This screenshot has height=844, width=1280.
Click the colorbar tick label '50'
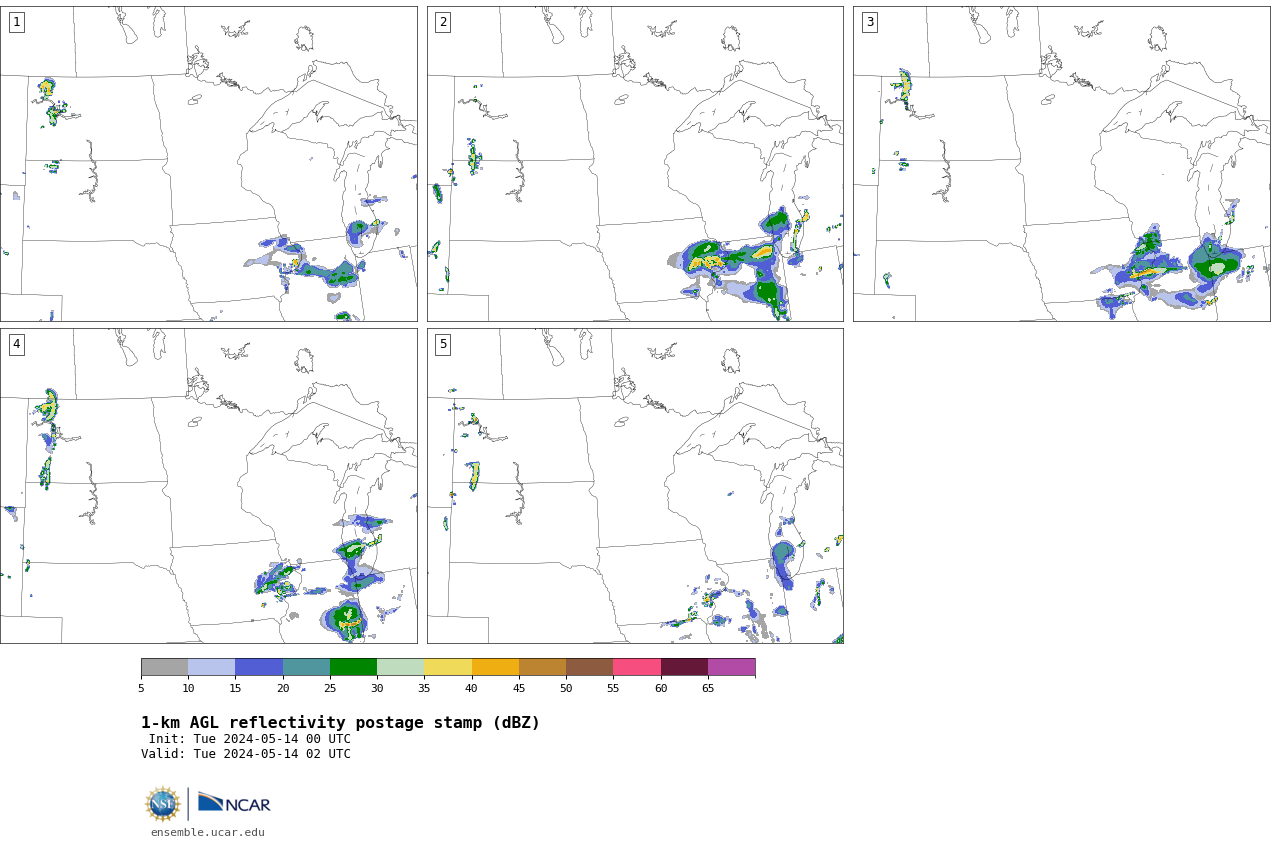[x=566, y=688]
